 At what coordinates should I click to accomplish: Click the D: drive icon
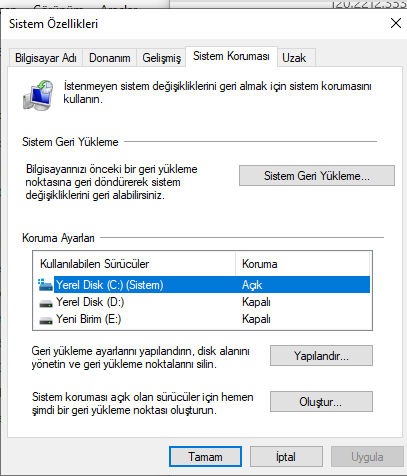click(46, 303)
